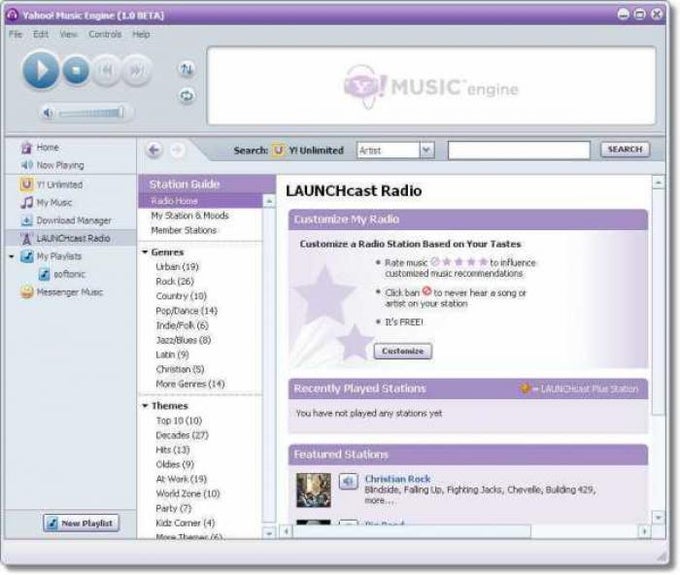Select Rock (26) genre
680x575 pixels.
click(x=175, y=281)
